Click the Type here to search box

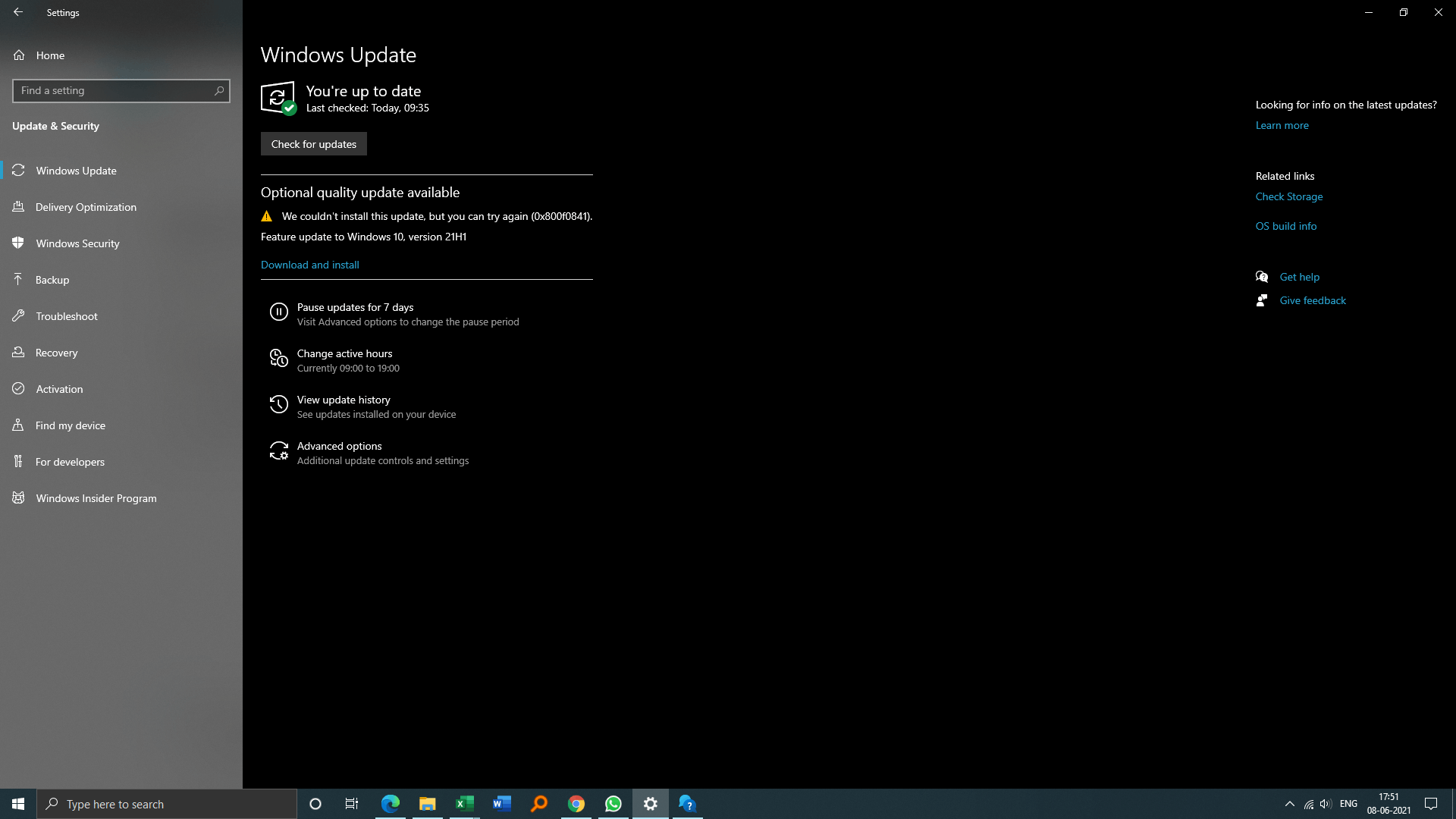(x=167, y=804)
